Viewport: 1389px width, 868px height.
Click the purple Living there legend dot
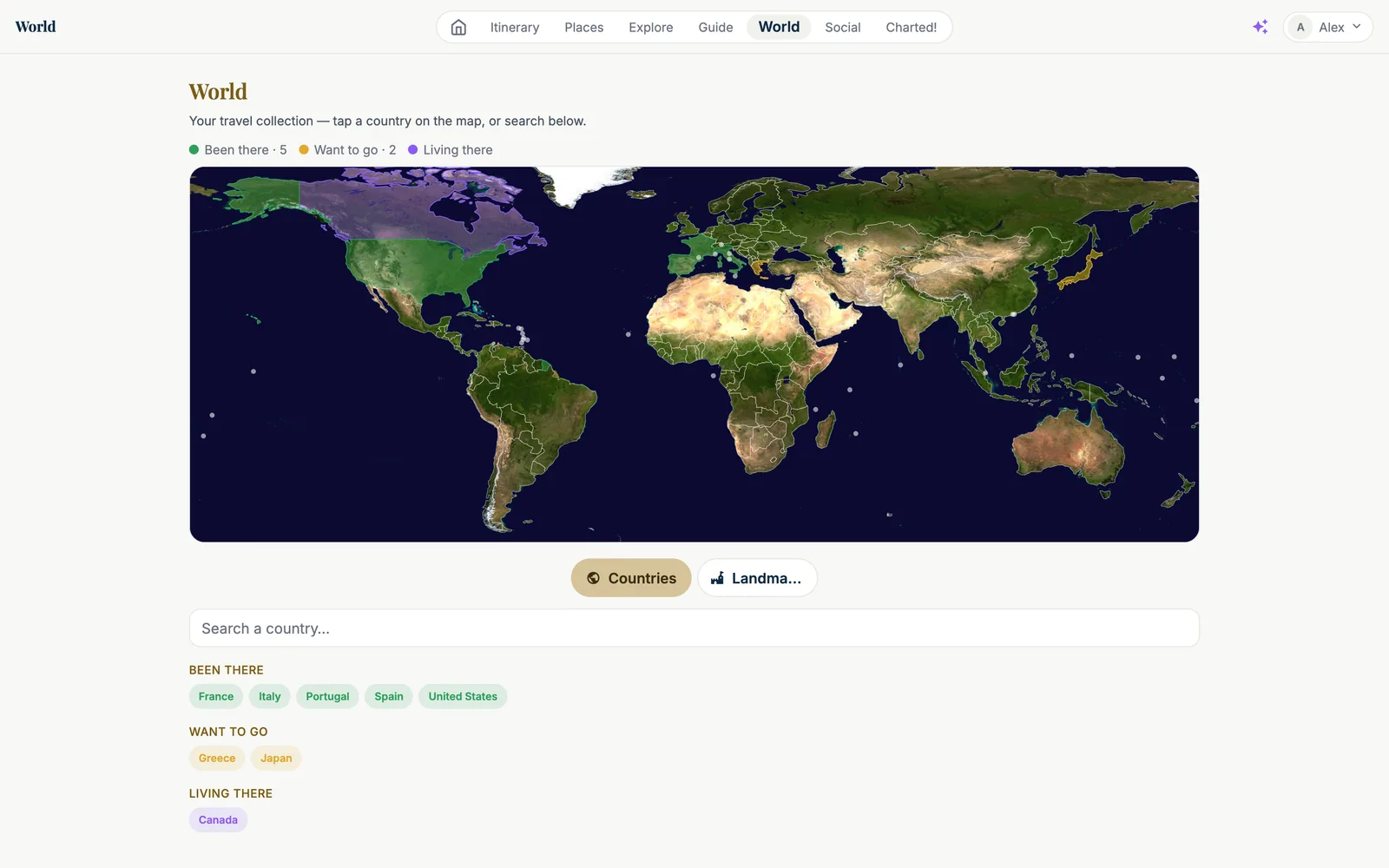click(x=413, y=149)
